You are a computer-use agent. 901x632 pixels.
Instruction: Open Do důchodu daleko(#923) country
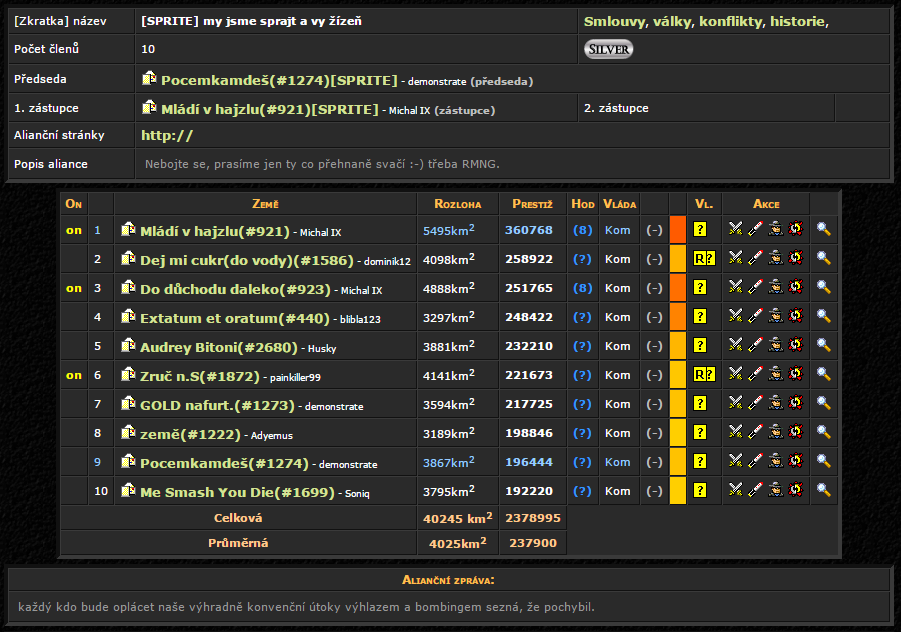(x=236, y=289)
